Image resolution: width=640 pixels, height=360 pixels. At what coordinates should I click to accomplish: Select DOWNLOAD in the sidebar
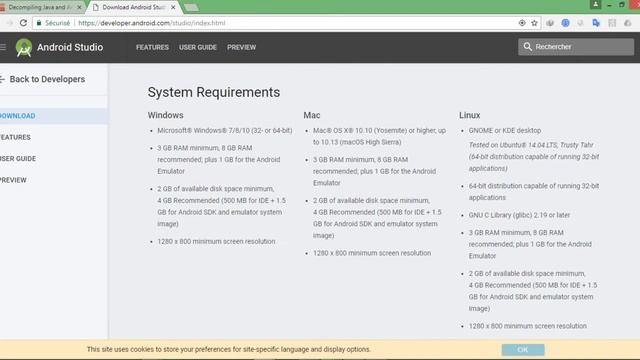click(53, 116)
